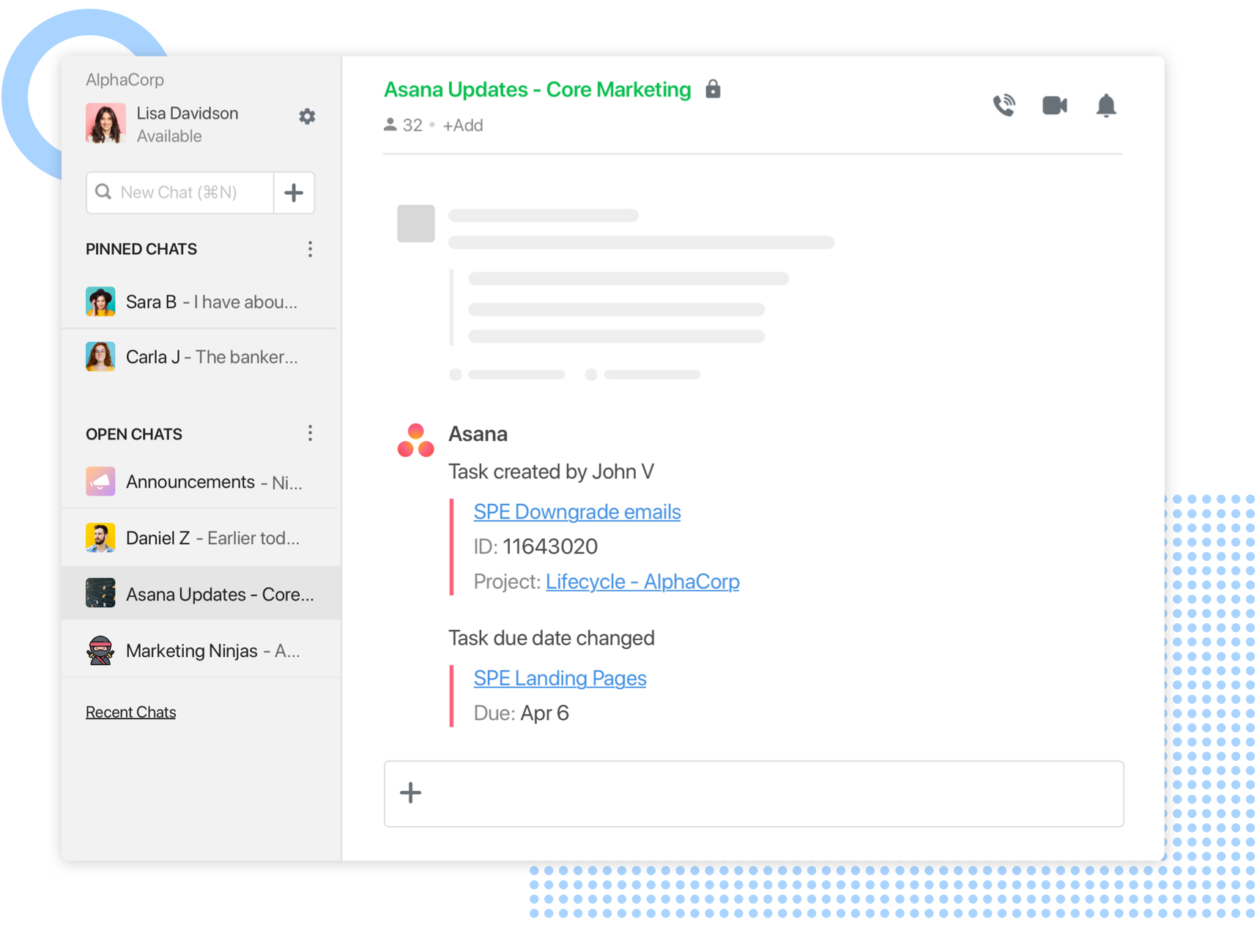Click into the message compose box

[x=754, y=794]
